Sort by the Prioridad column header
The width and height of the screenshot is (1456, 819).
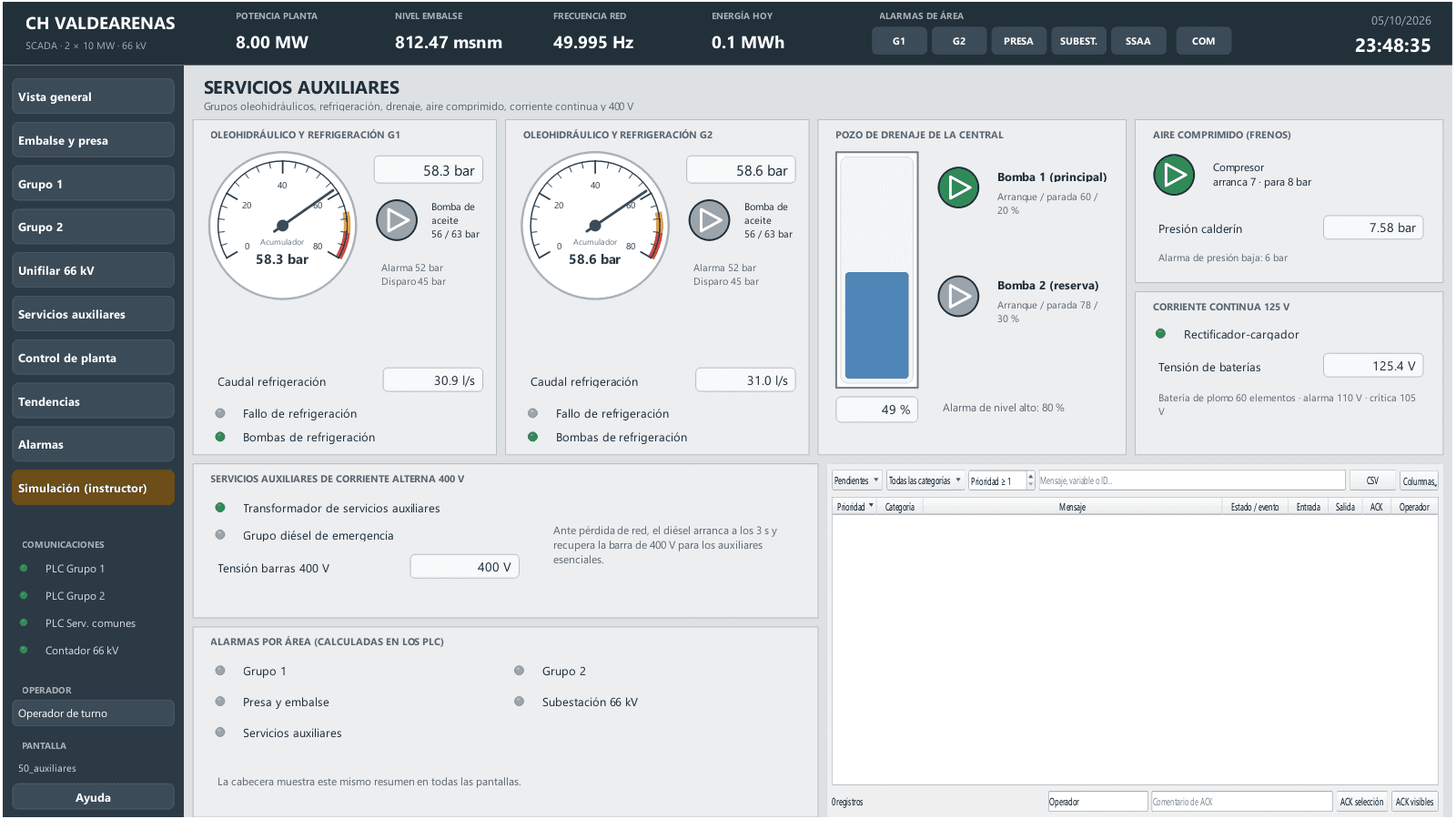854,507
